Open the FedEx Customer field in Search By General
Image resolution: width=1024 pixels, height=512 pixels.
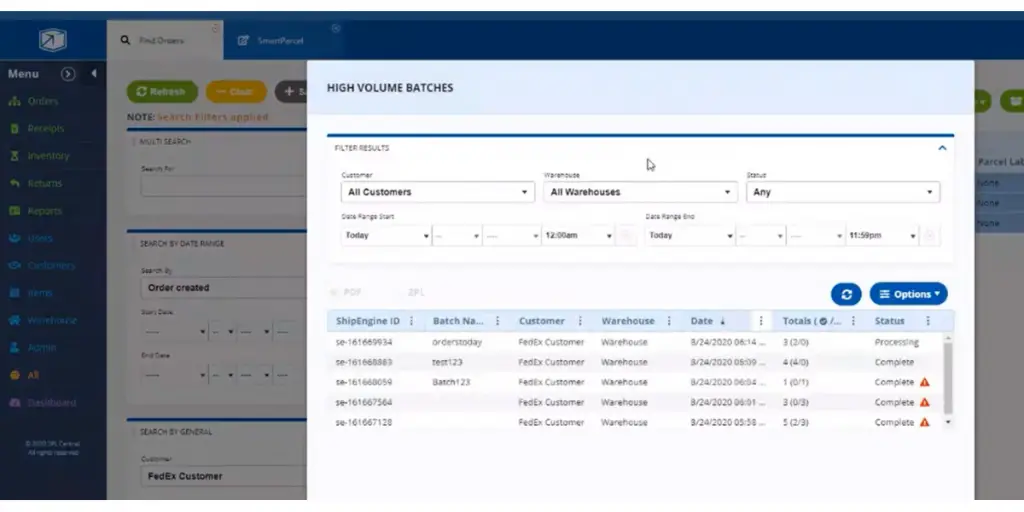coord(223,476)
